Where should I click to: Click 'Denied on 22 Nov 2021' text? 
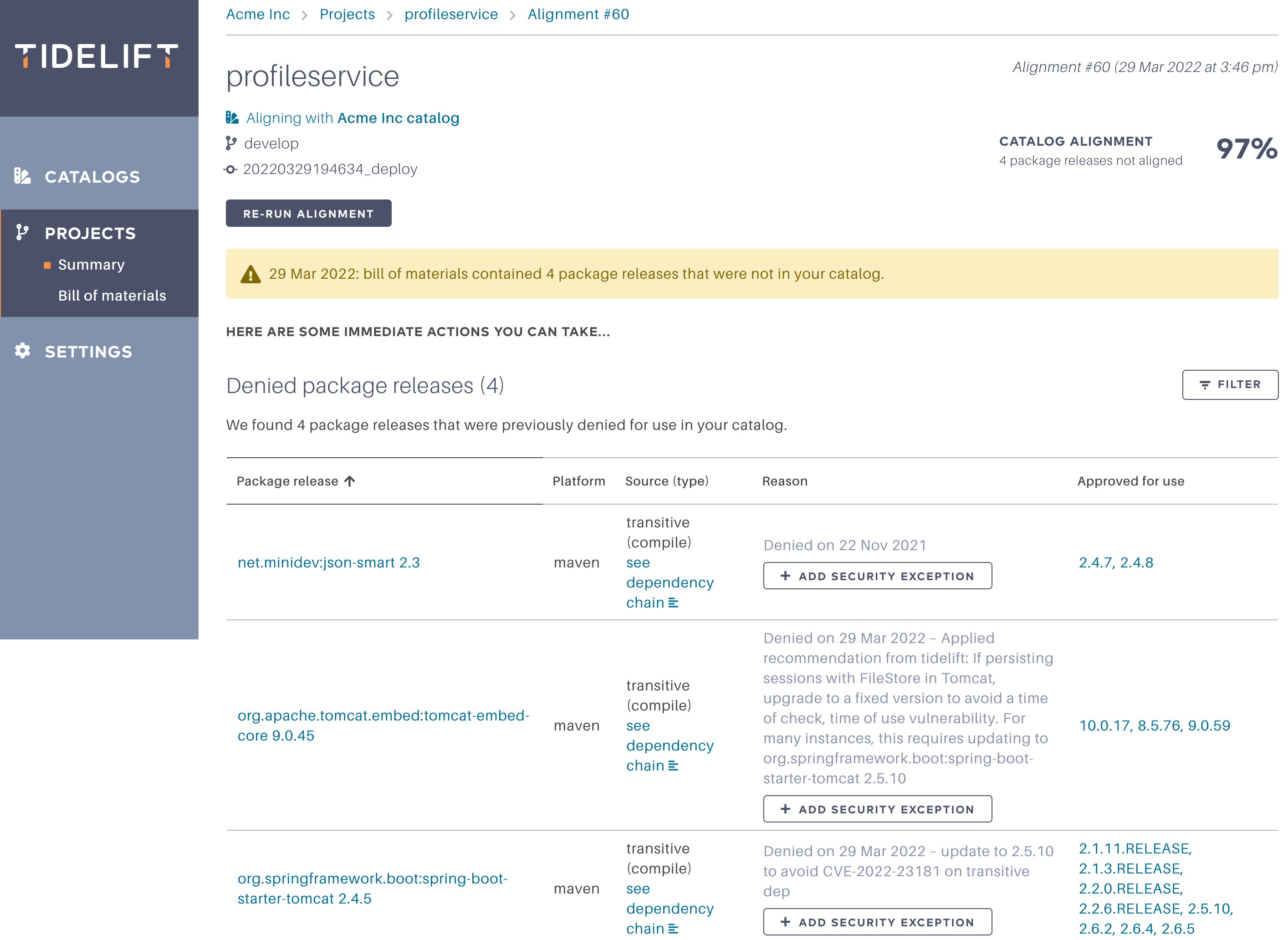click(x=844, y=545)
